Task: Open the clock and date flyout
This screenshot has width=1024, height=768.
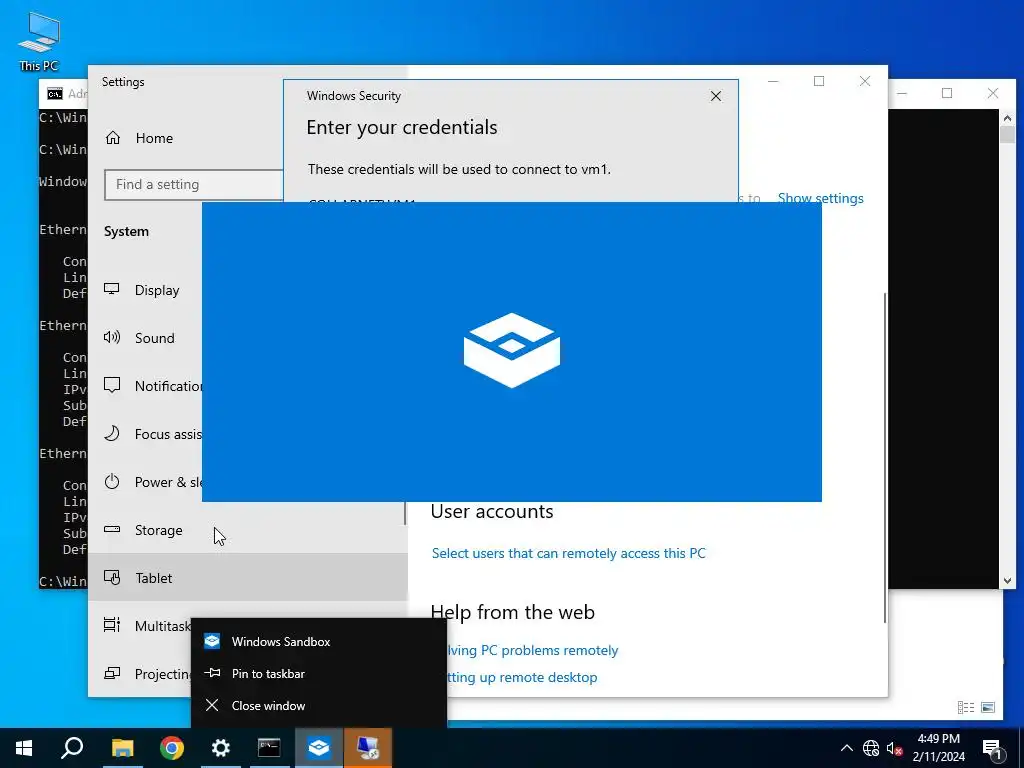Action: click(938, 748)
